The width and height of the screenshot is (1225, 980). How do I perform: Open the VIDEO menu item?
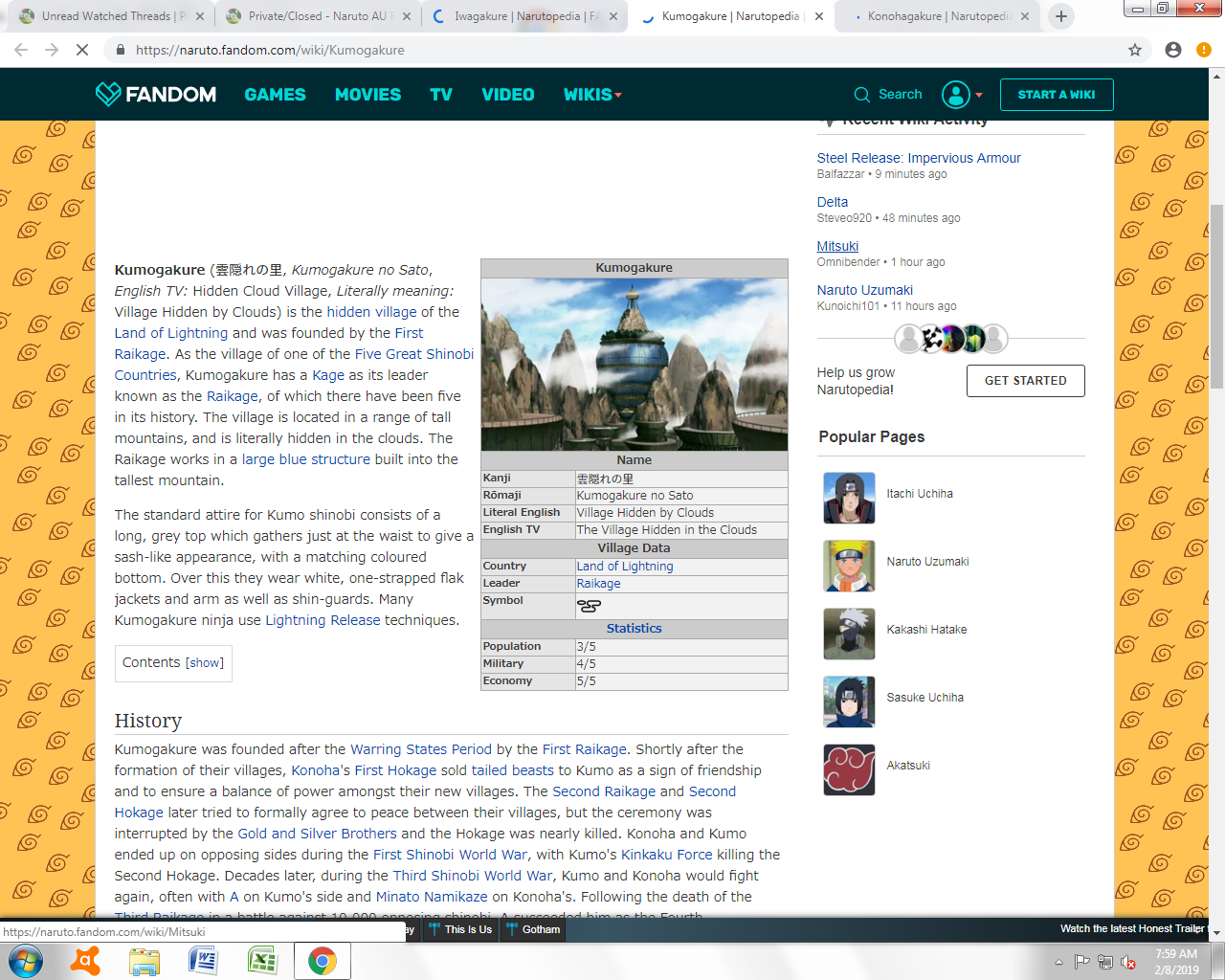click(x=507, y=95)
